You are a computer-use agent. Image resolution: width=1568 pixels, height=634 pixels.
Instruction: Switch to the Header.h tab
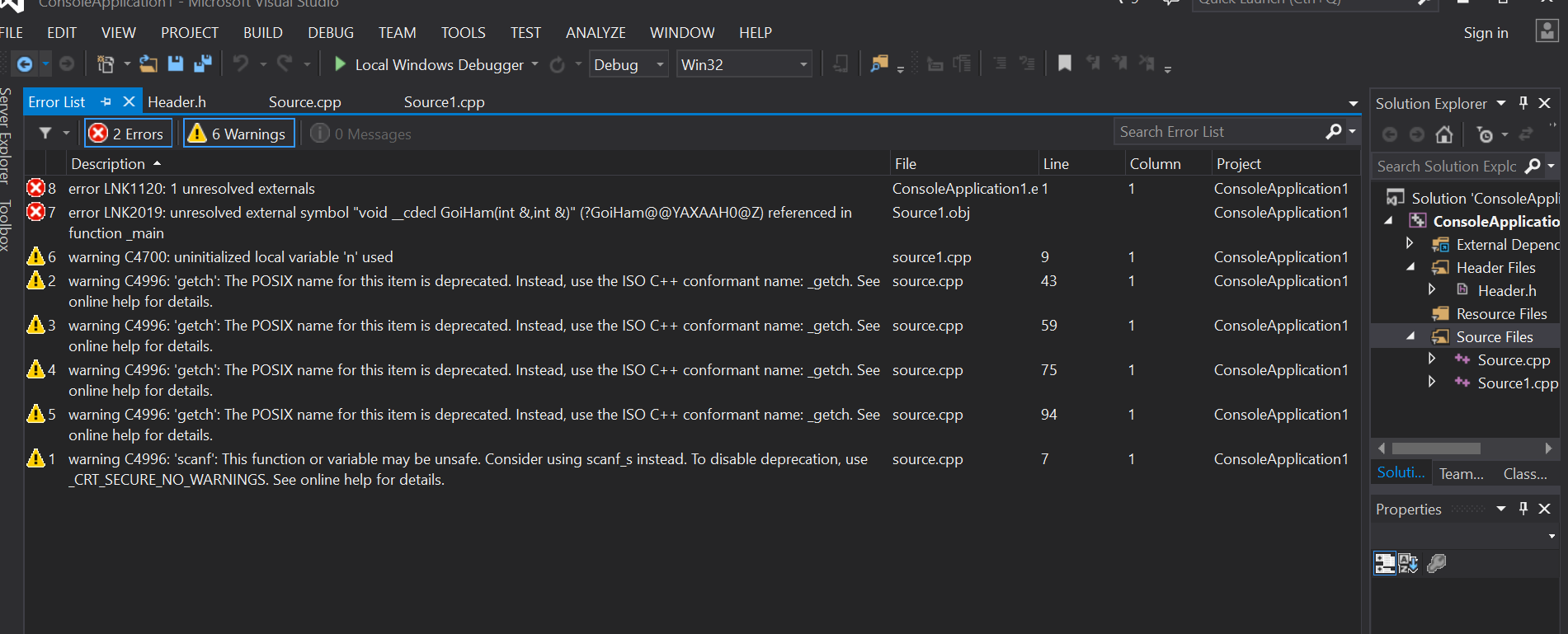(x=177, y=101)
